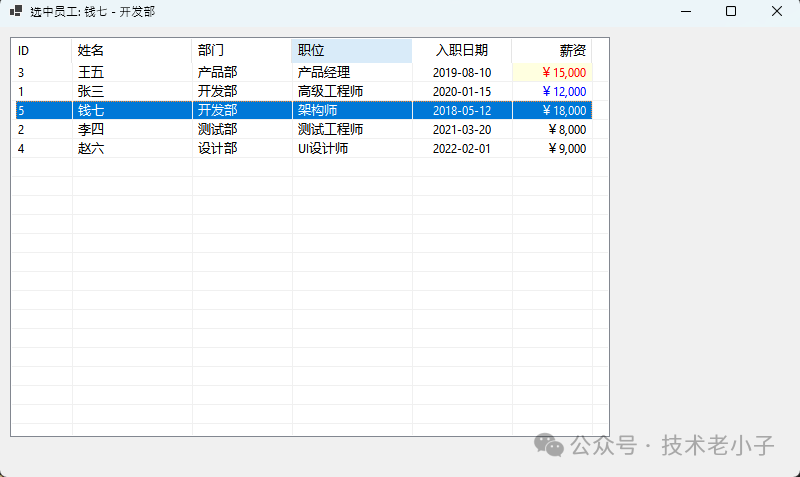Click the 部门 column header

241,50
